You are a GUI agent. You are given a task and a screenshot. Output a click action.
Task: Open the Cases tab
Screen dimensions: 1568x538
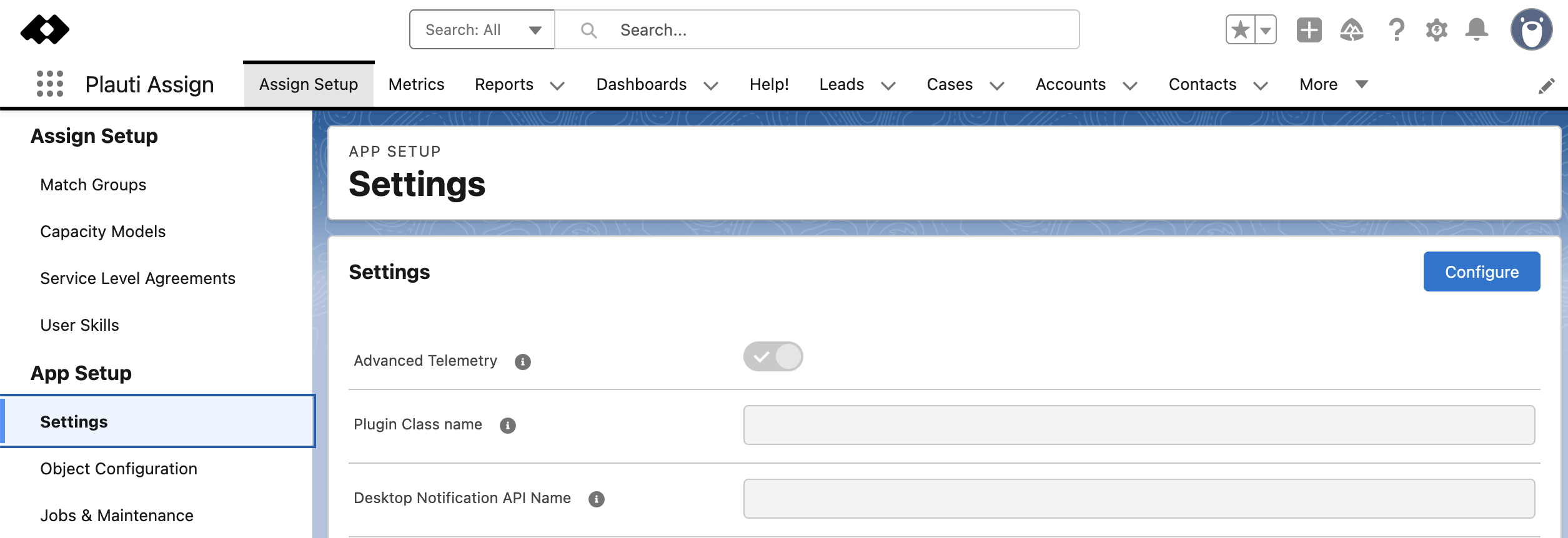950,84
